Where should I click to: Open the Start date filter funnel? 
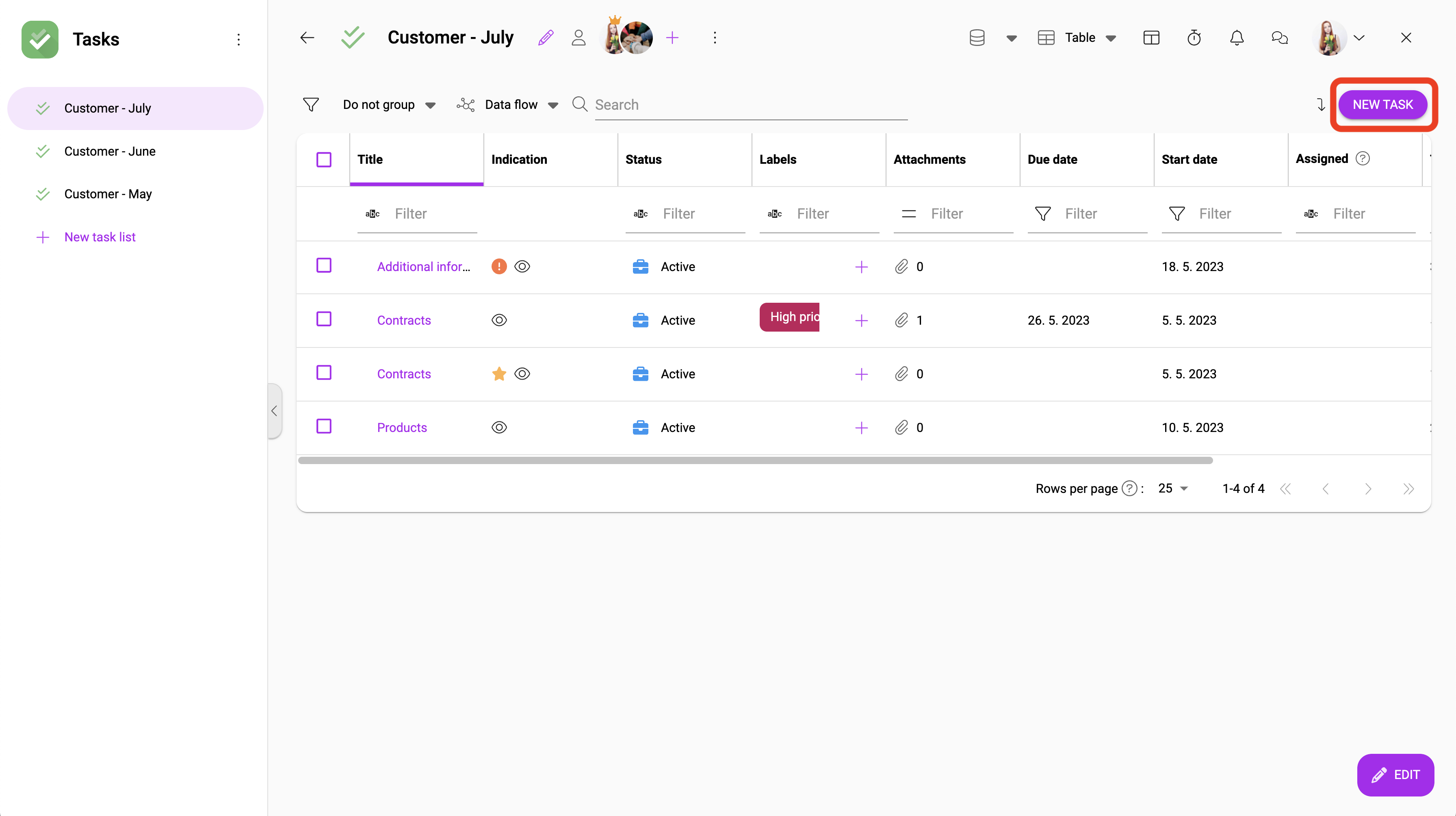coord(1177,214)
